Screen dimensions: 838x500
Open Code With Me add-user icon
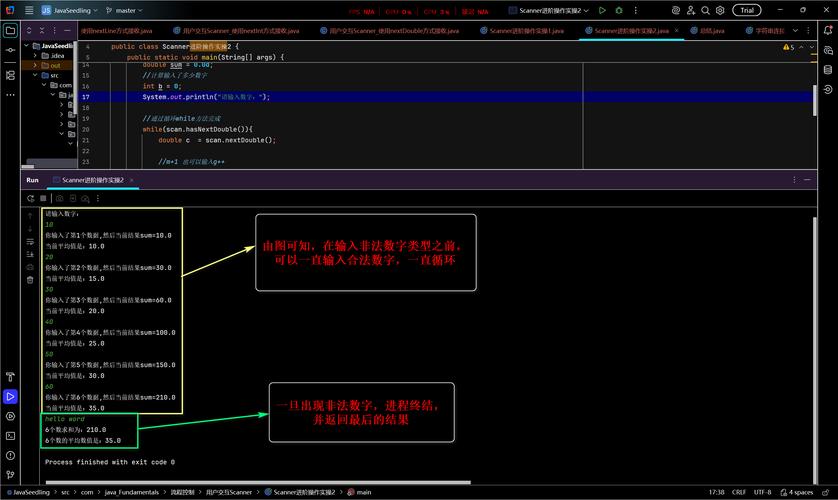pos(690,10)
